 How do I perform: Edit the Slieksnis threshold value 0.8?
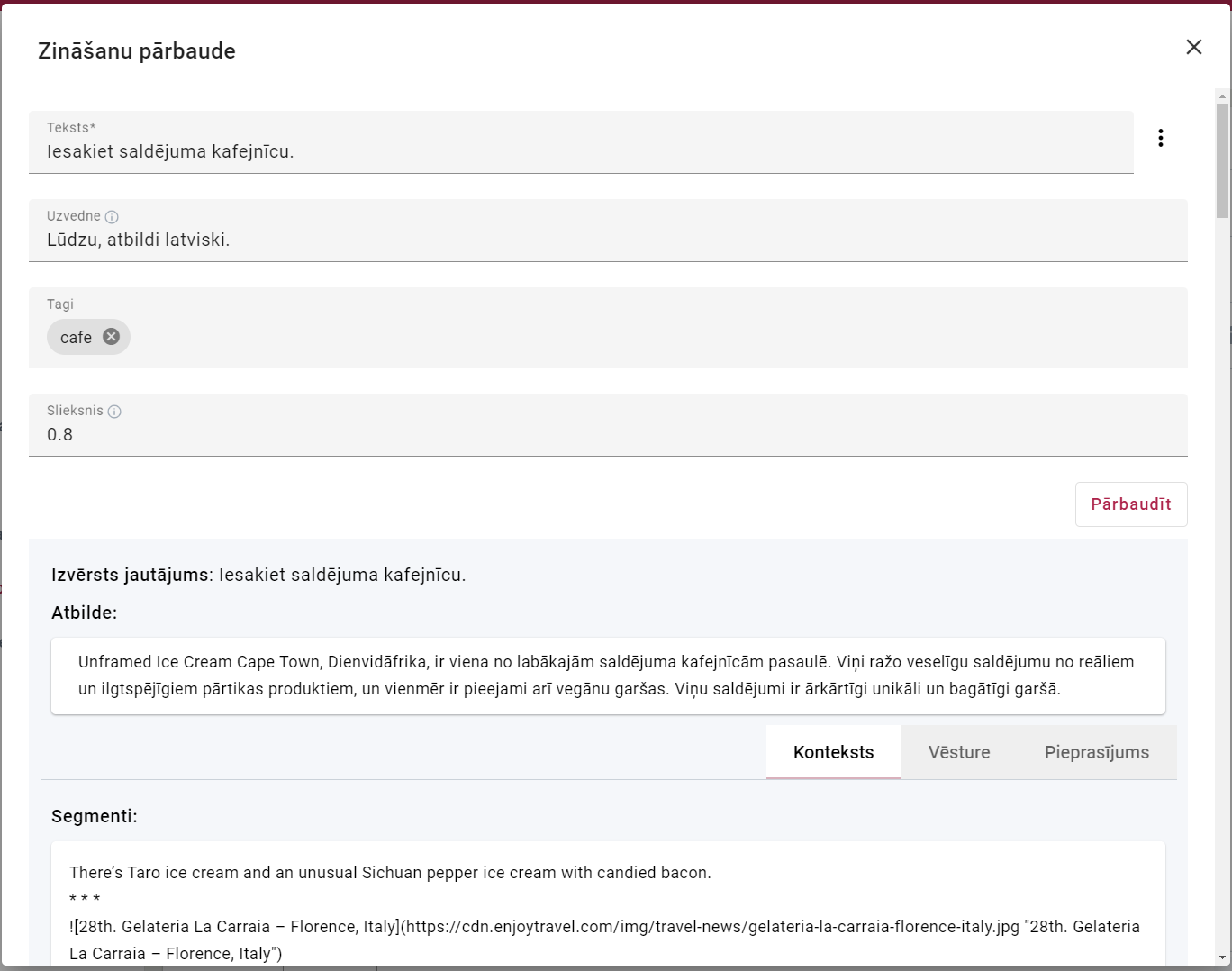(607, 434)
